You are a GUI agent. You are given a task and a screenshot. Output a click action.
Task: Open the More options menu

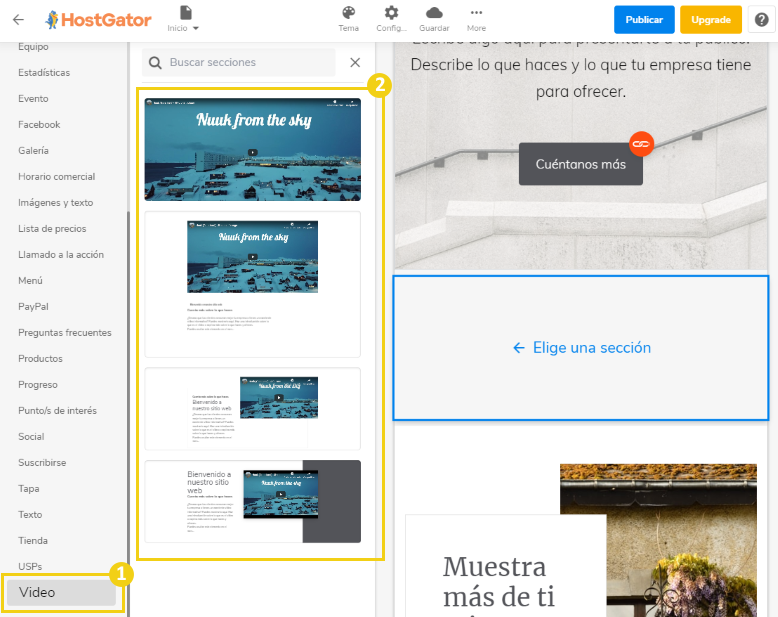click(x=476, y=20)
